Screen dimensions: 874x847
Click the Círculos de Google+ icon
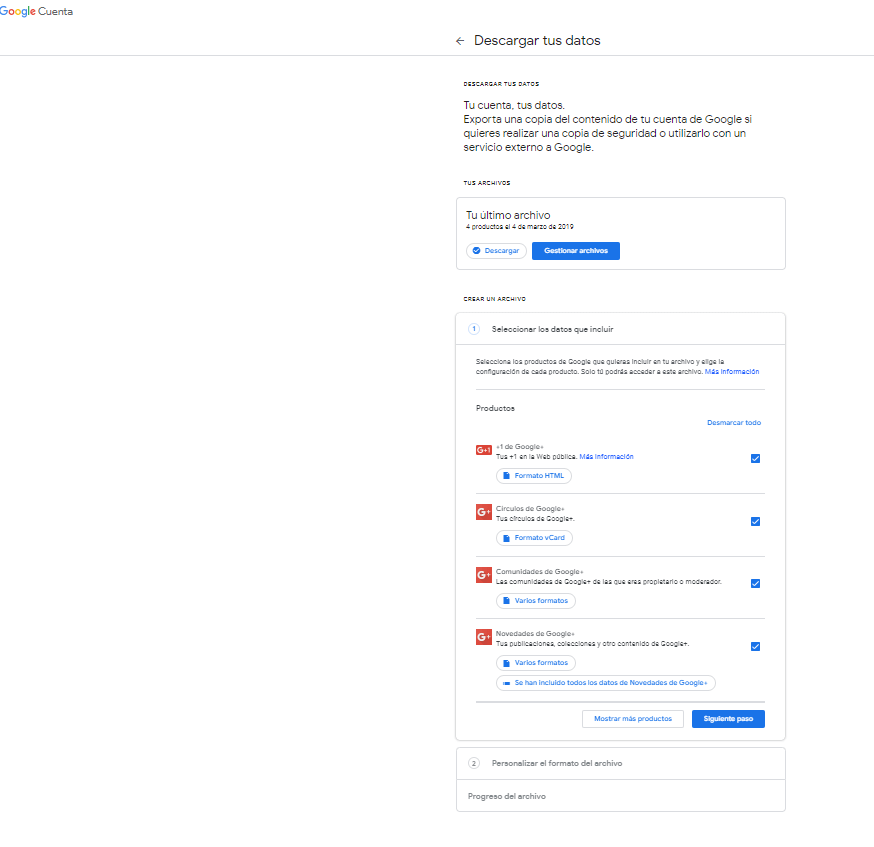click(484, 512)
